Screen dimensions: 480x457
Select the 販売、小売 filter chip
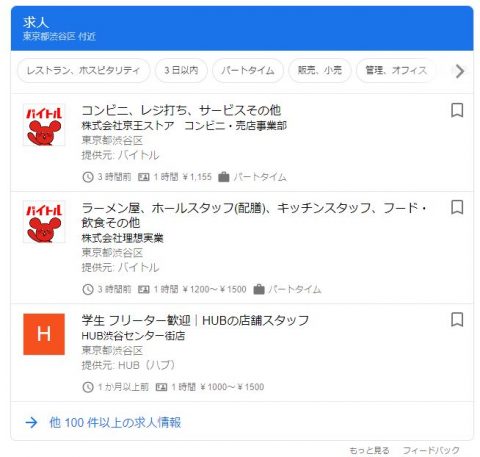point(320,70)
